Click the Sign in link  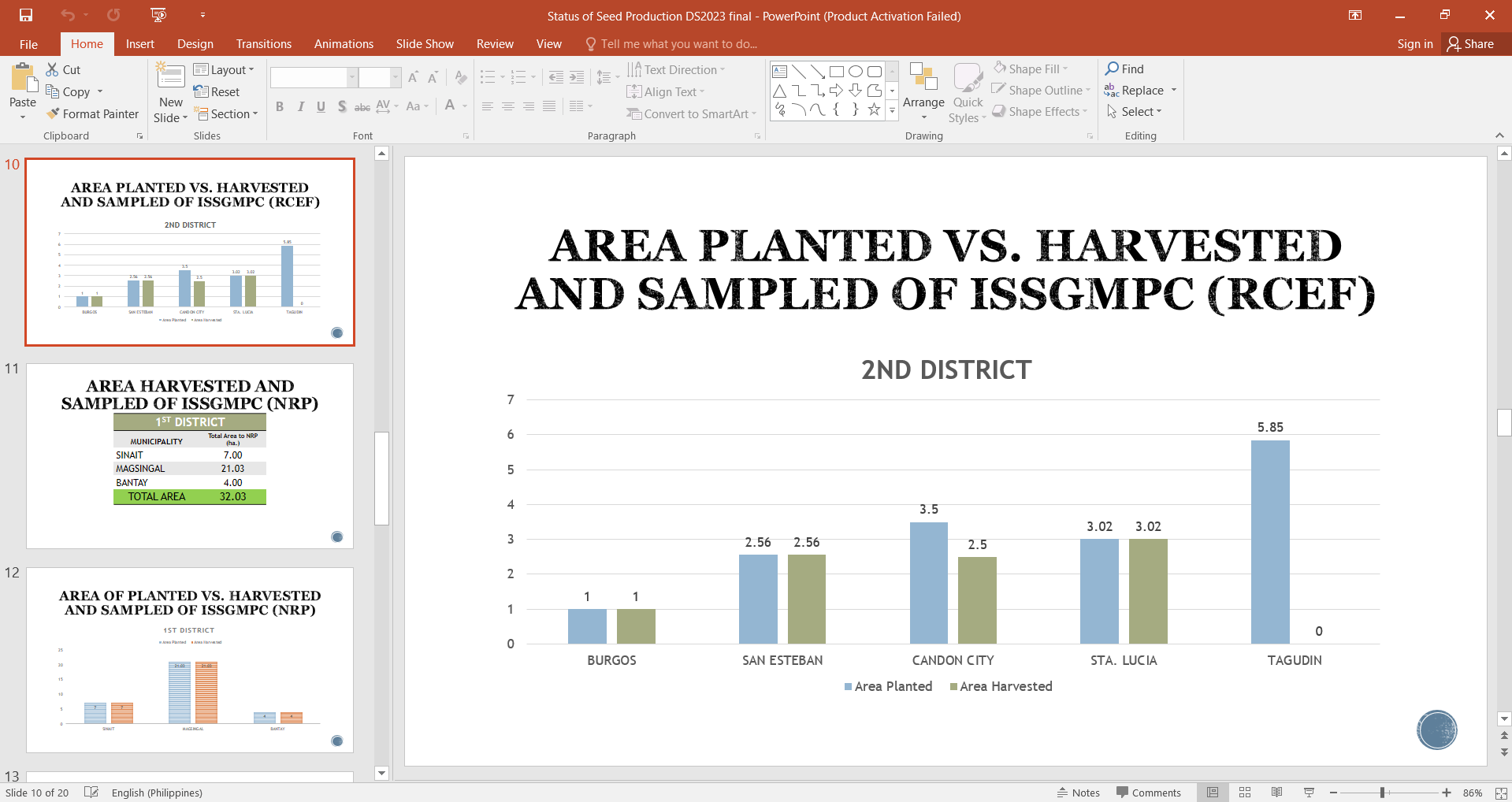pyautogui.click(x=1414, y=44)
